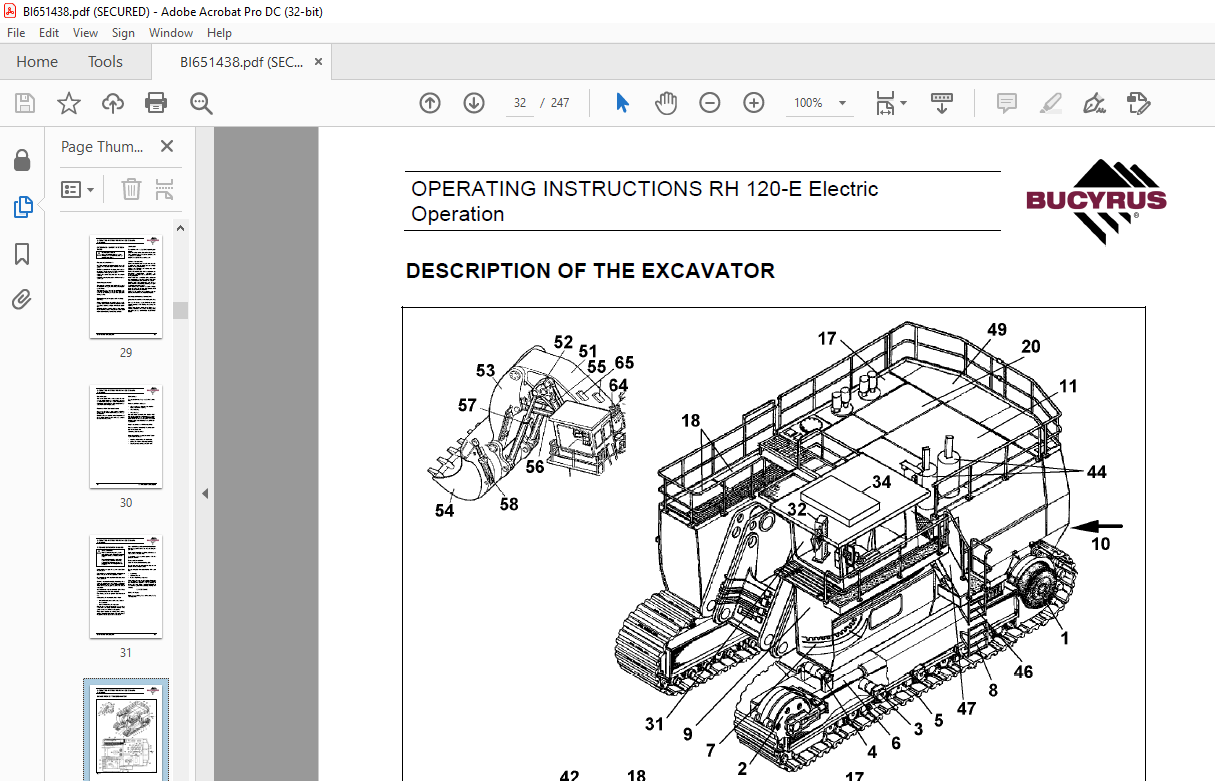Go to the previous page with the up arrow

430,103
